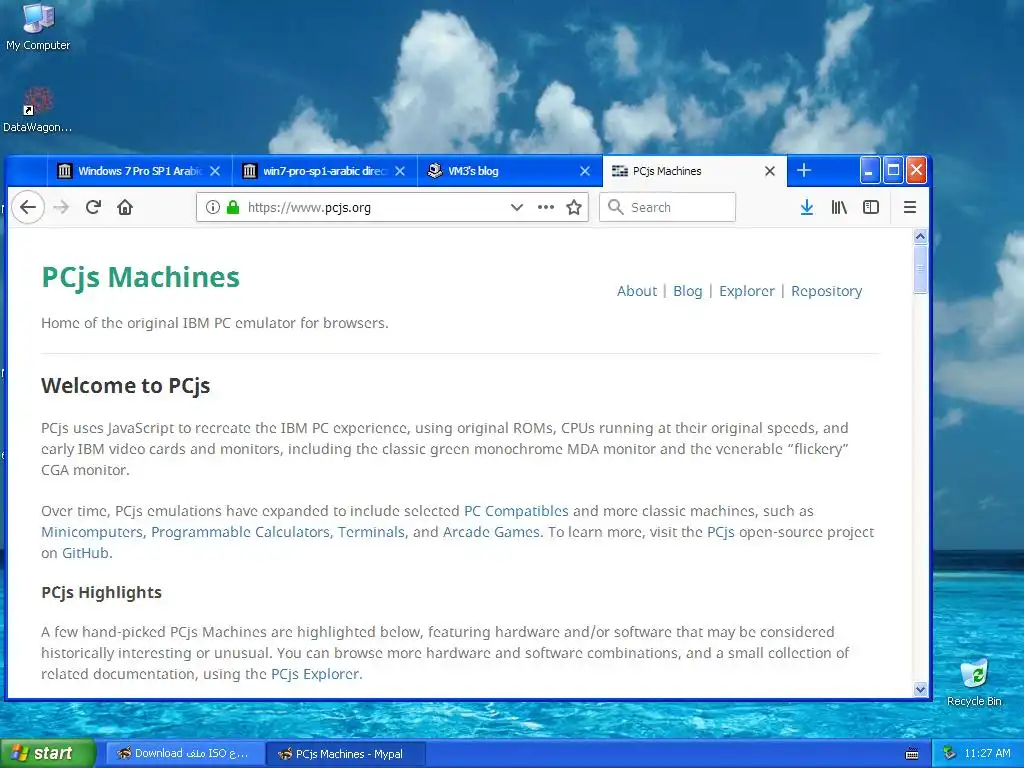Click the search magnifier icon
Screen dimensions: 1024x768
click(x=615, y=207)
